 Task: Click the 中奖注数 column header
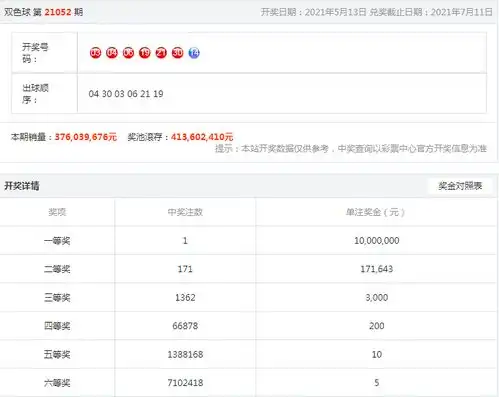coord(185,212)
